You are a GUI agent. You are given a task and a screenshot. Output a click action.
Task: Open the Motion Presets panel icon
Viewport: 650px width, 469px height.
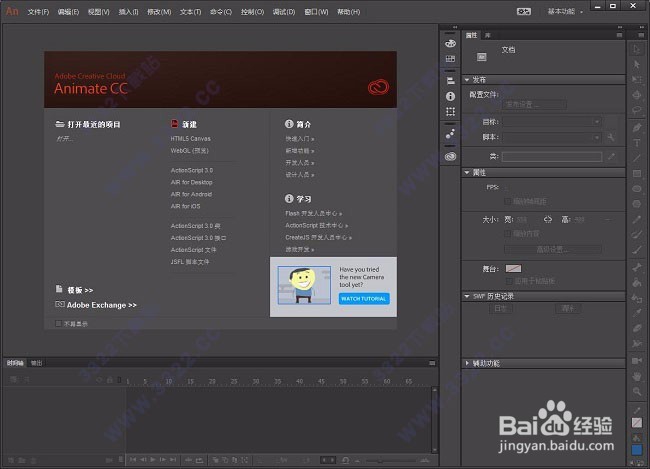tap(450, 134)
